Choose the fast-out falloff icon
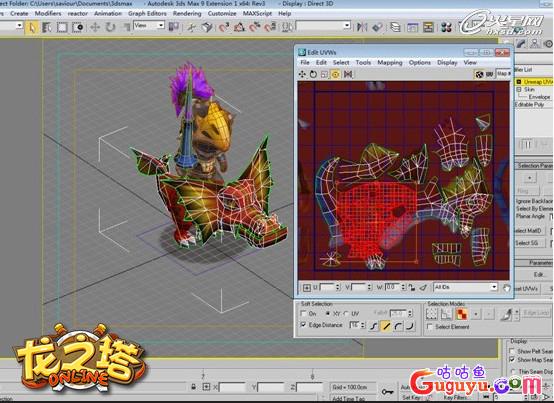 (410, 326)
